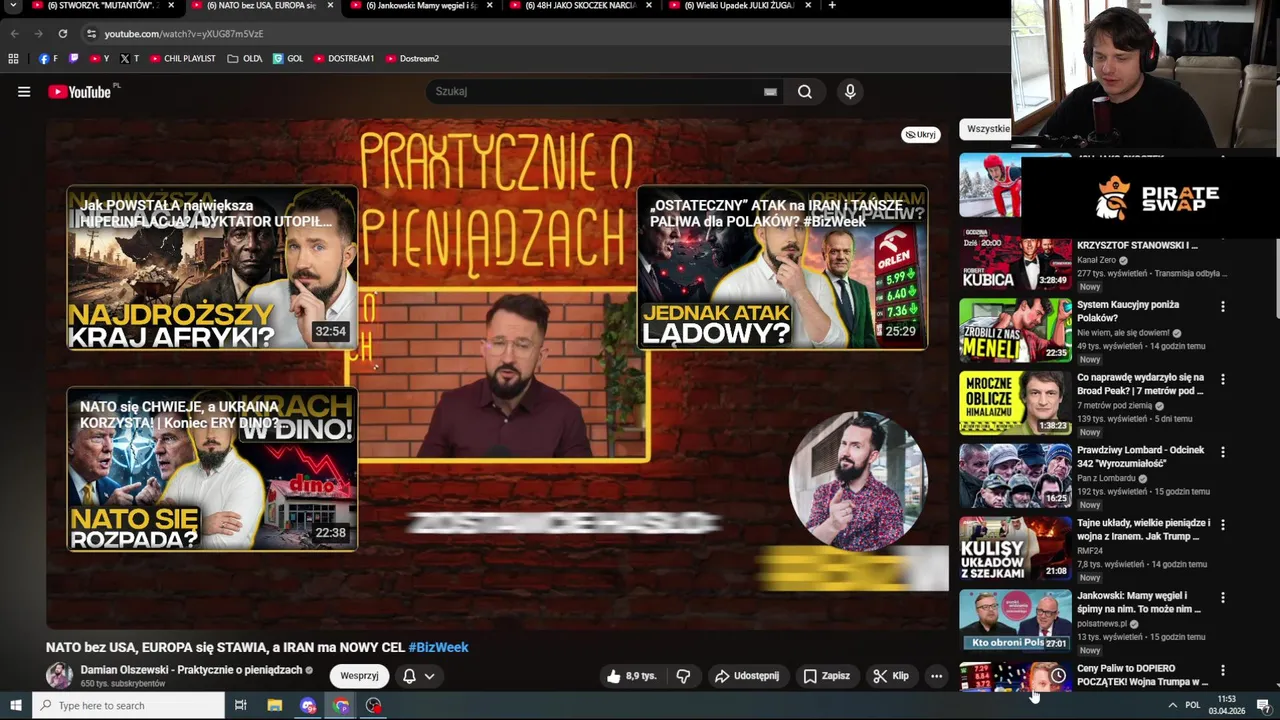The image size is (1280, 720).
Task: Open File Explorer from the taskbar
Action: click(275, 706)
